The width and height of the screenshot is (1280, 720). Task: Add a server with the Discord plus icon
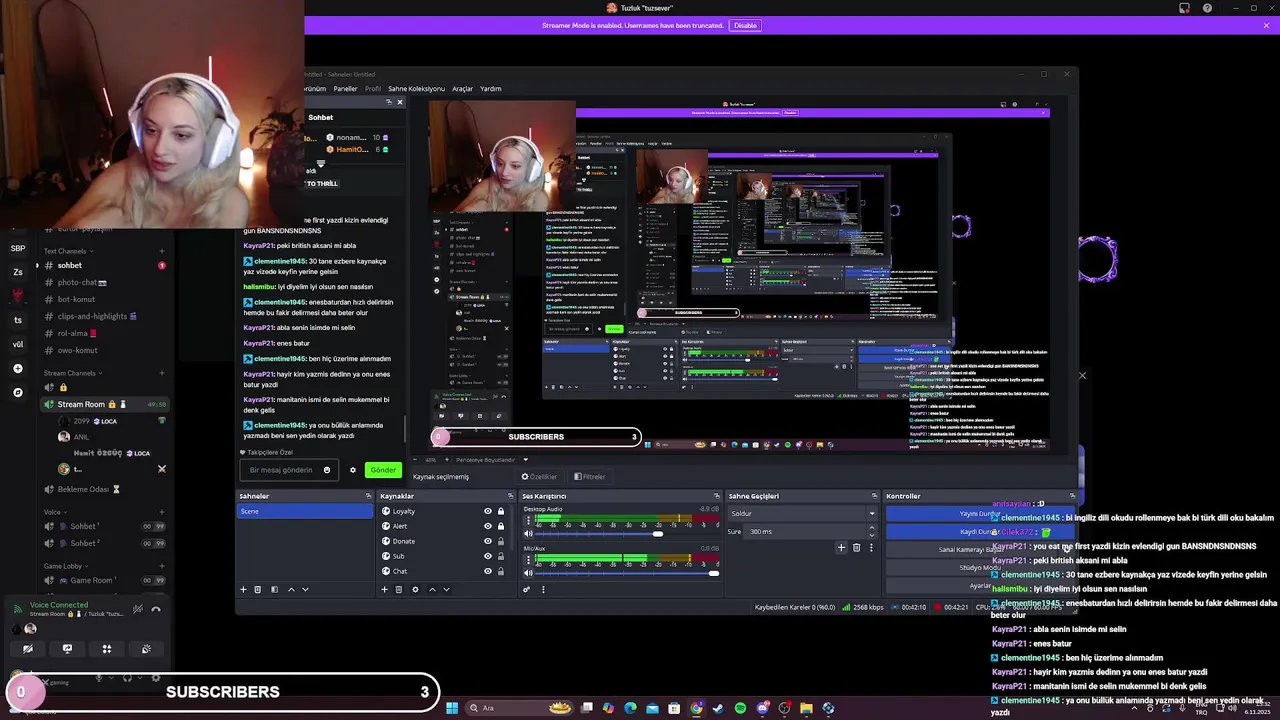[x=18, y=369]
